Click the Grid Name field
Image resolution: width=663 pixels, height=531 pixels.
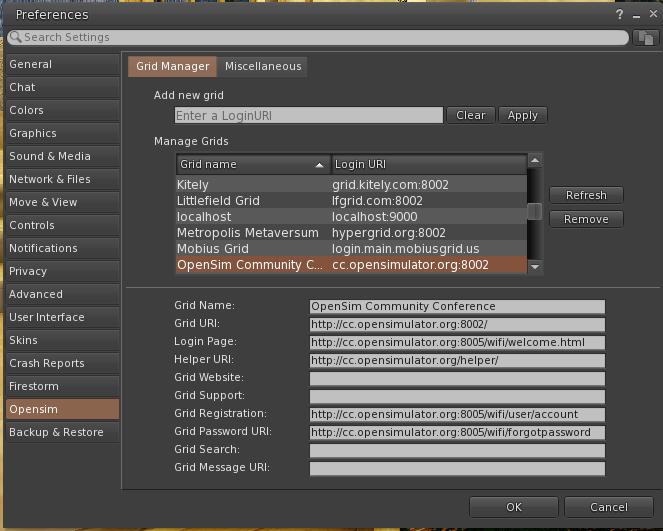[x=457, y=307]
